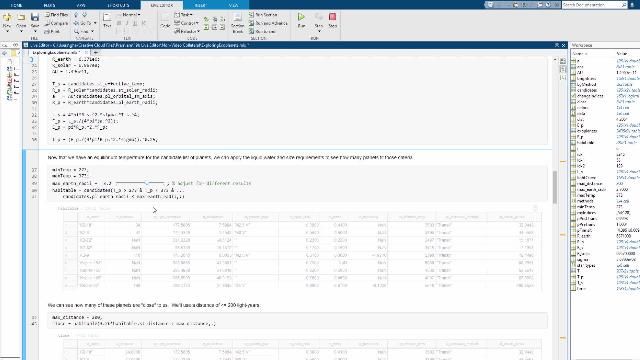Switch to the HOME ribbon tab

pyautogui.click(x=16, y=5)
